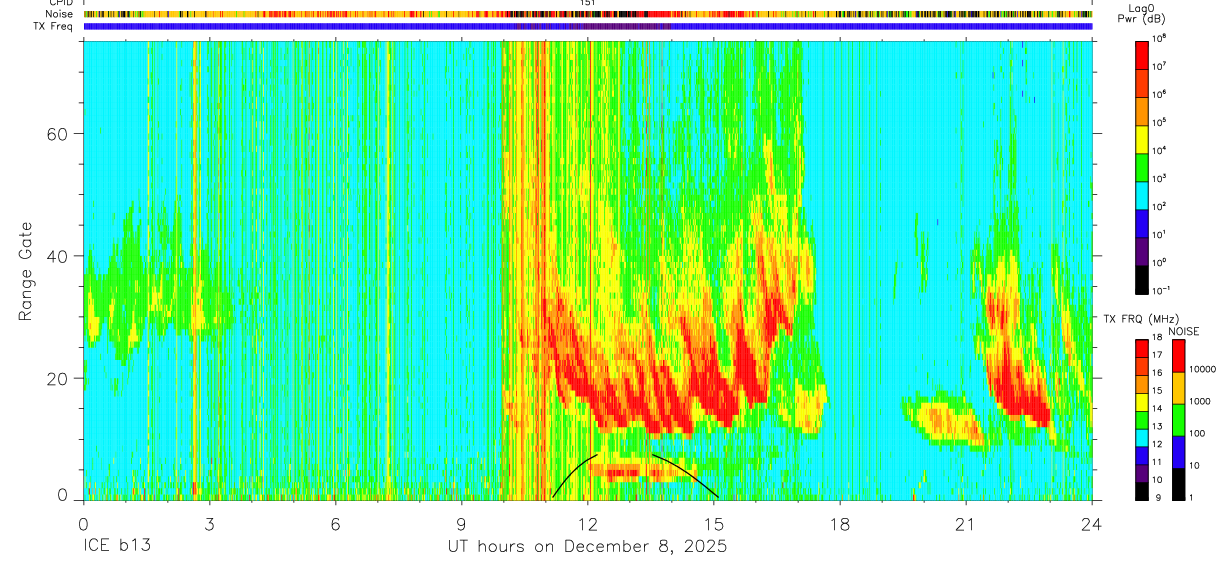Screen dimensions: 1228x567
Task: Click the green segment of NOISE colorbar
Action: pos(1178,419)
